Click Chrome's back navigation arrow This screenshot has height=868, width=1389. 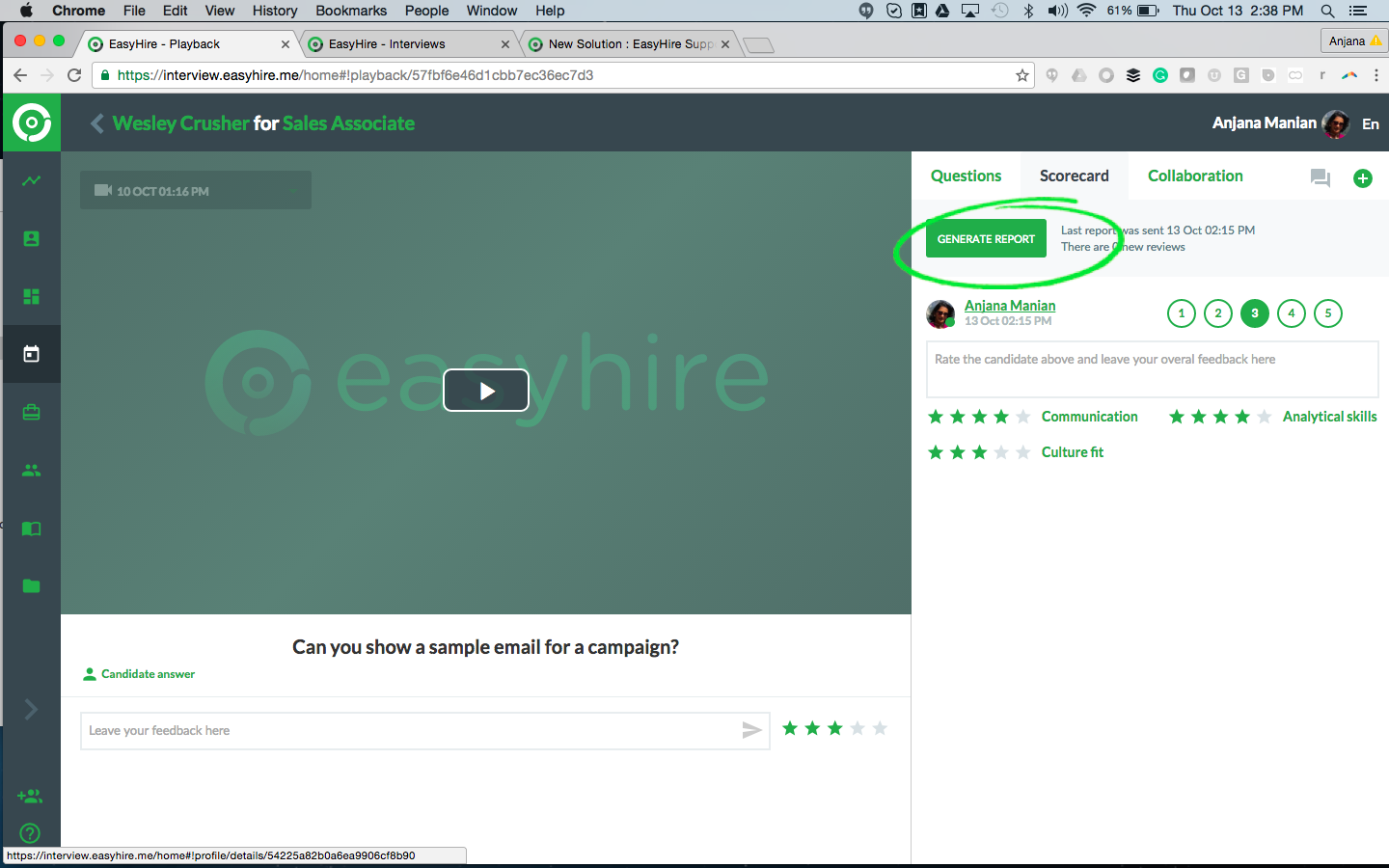(x=20, y=75)
